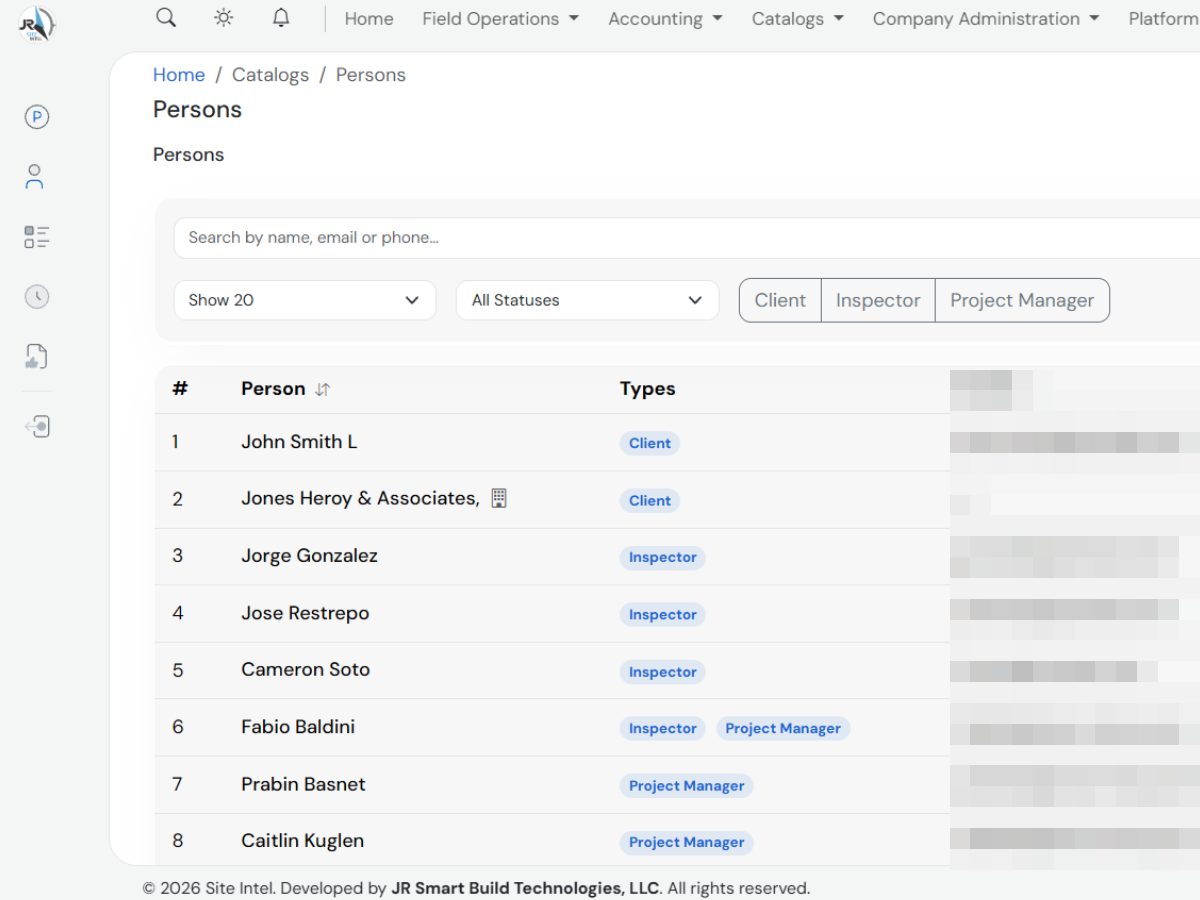Open the Show 20 page-size dropdown
Screen dimensions: 1200x900
point(305,300)
